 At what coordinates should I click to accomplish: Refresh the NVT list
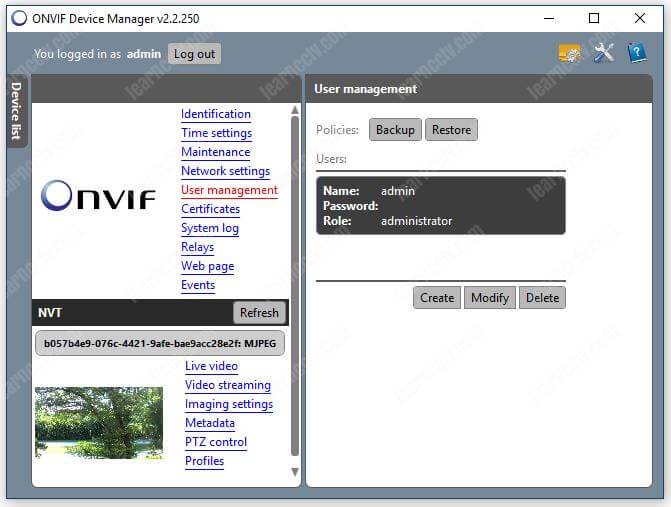point(259,313)
